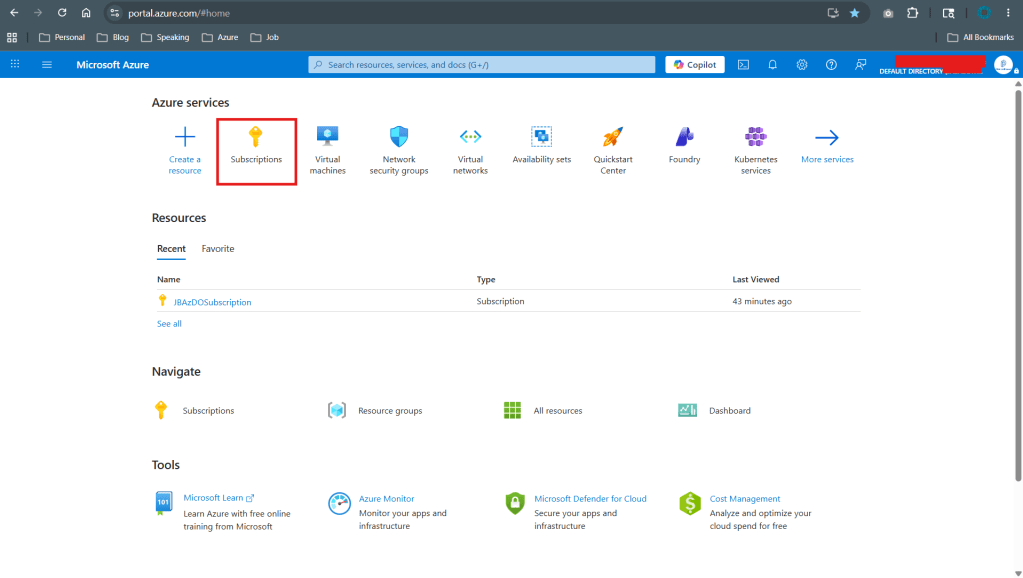Open the Azure bookmarks folder

tap(220, 37)
